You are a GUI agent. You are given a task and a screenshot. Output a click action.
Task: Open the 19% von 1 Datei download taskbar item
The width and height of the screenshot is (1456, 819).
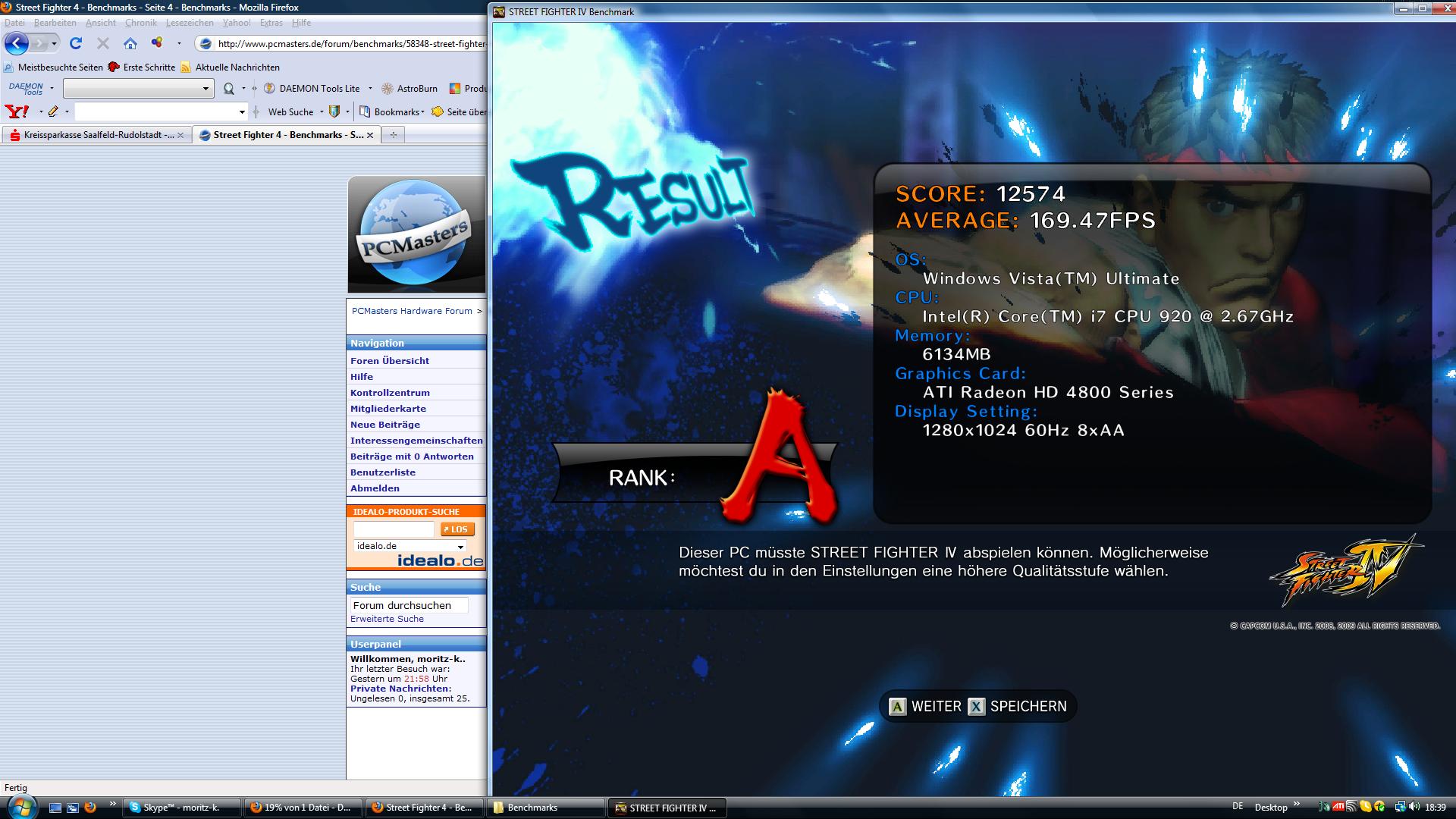click(x=303, y=808)
